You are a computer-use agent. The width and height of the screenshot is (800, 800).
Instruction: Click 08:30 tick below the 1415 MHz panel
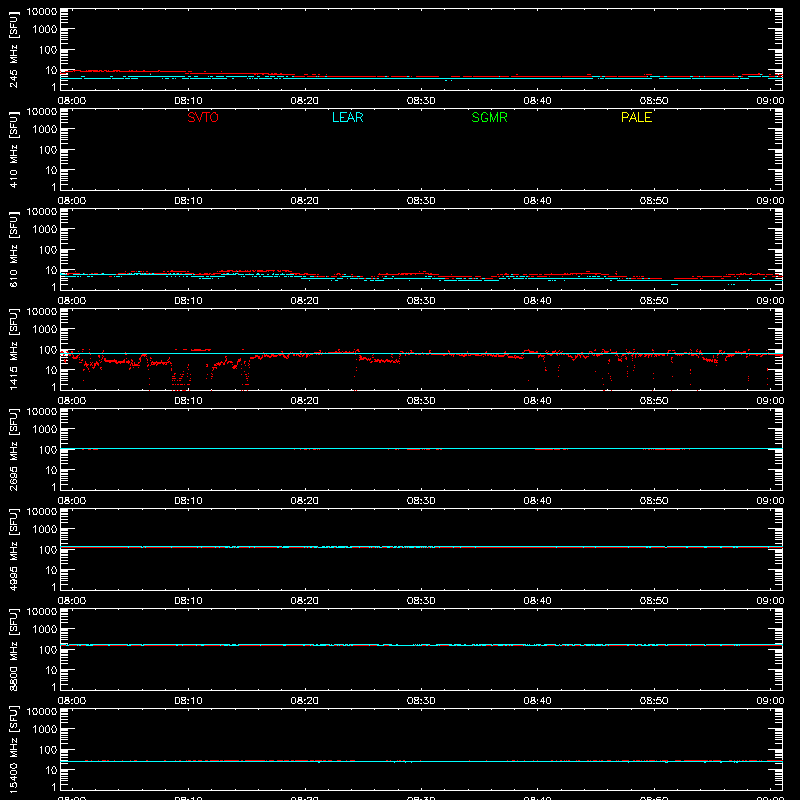pos(421,401)
